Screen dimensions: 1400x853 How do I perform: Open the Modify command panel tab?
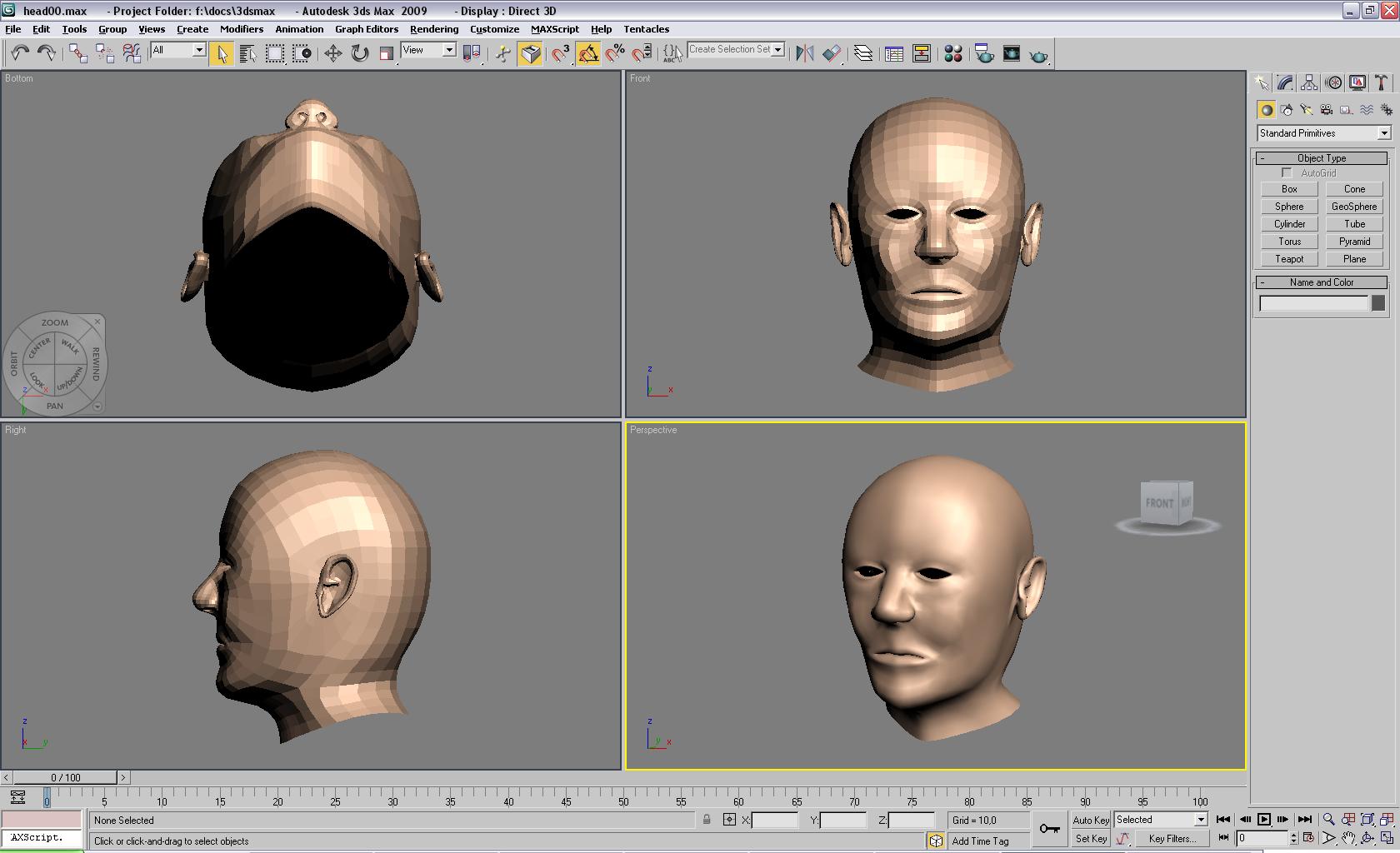(x=1285, y=82)
